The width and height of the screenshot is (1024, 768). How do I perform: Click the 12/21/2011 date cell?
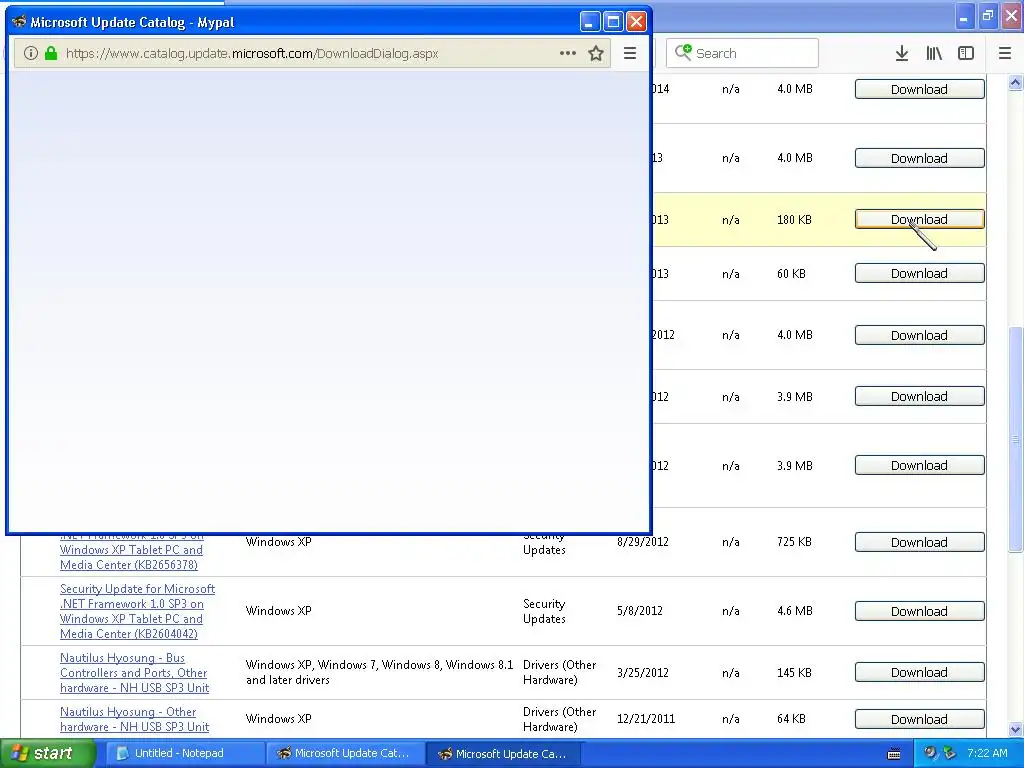pyautogui.click(x=646, y=719)
